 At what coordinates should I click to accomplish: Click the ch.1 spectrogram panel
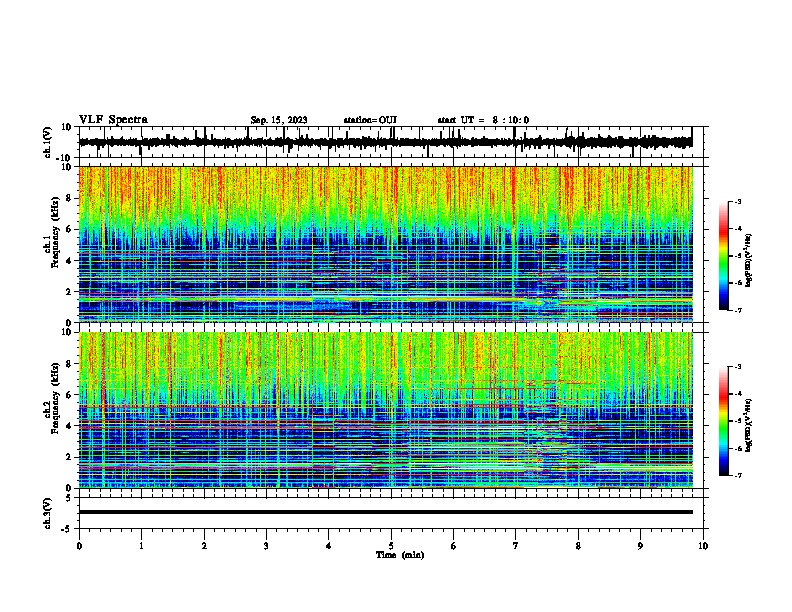[386, 244]
